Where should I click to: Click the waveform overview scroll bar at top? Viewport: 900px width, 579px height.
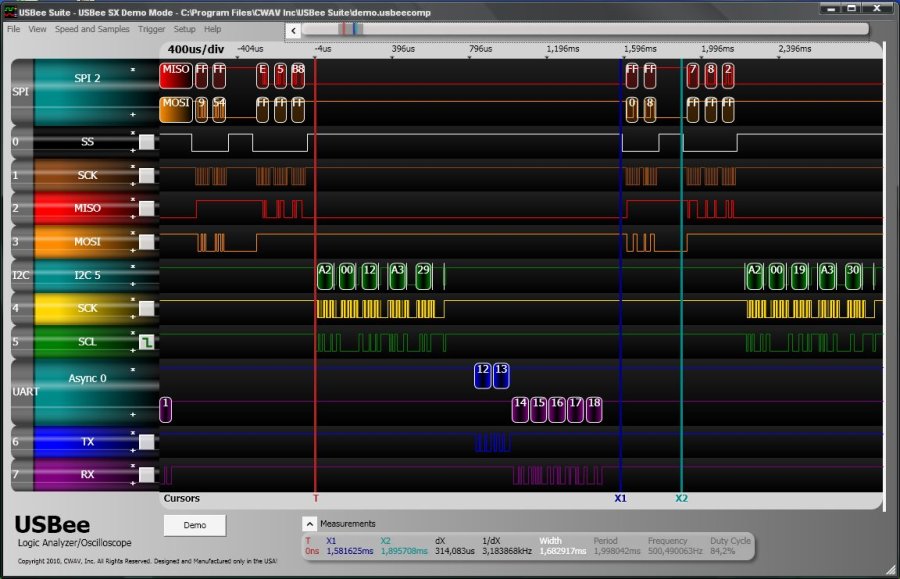585,29
